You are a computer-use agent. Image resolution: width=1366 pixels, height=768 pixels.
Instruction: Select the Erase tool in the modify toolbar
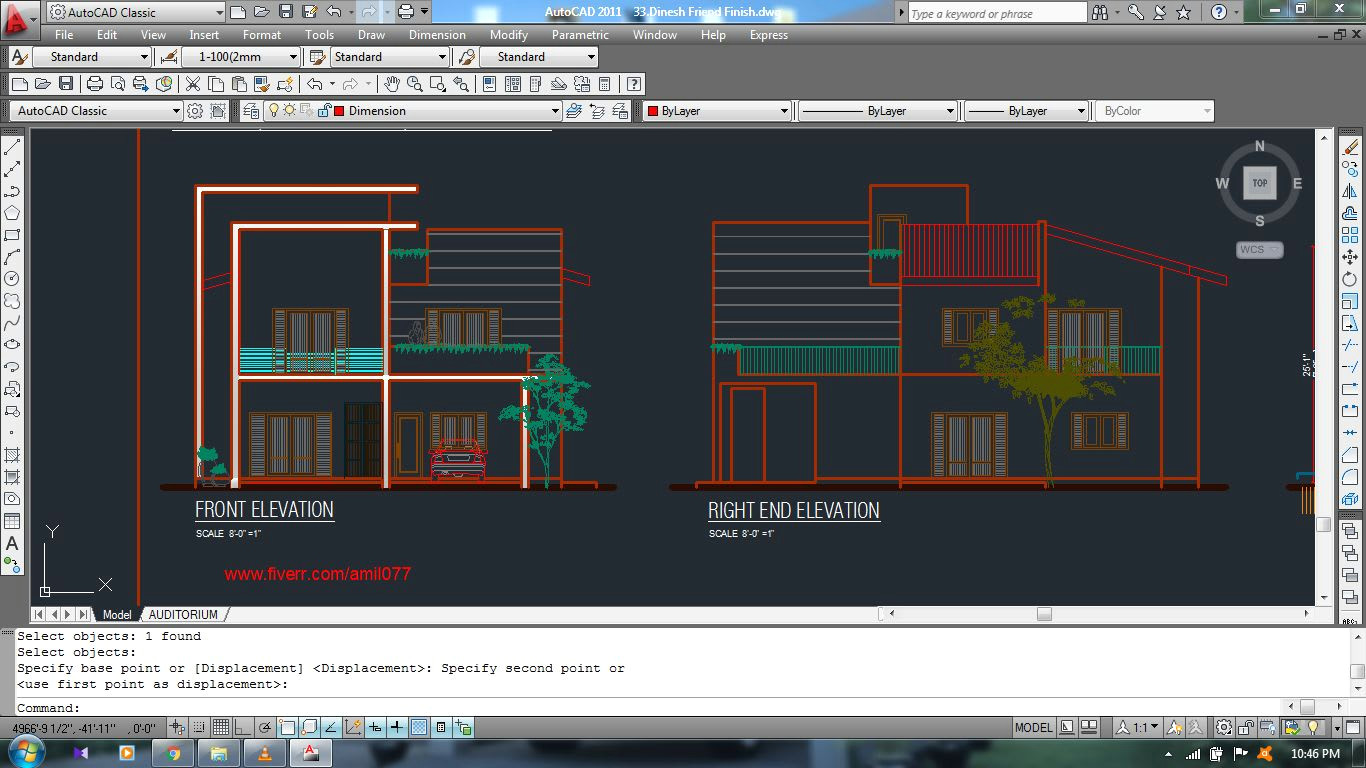1351,148
